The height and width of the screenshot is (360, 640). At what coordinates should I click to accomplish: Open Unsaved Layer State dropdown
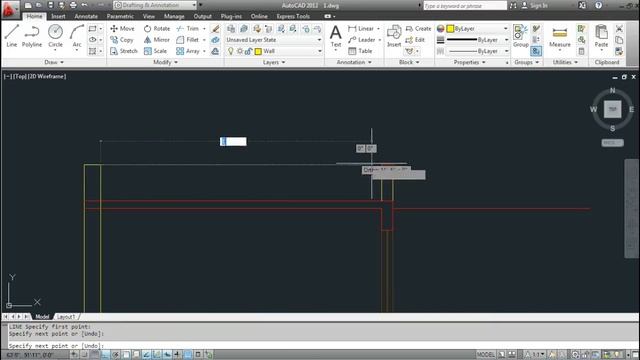tap(273, 40)
